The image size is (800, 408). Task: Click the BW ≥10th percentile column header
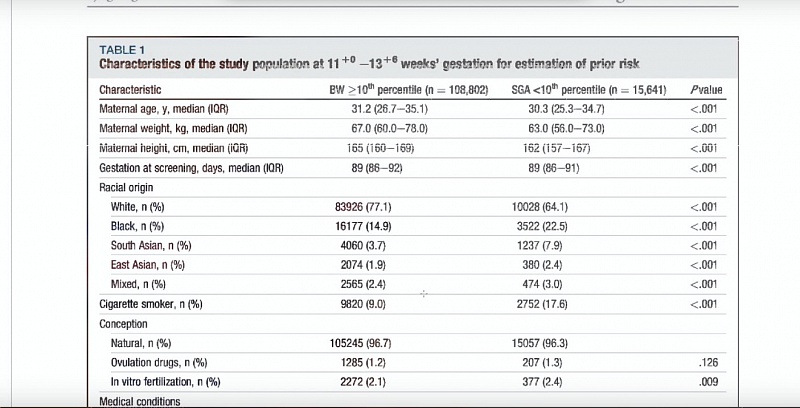pyautogui.click(x=409, y=90)
